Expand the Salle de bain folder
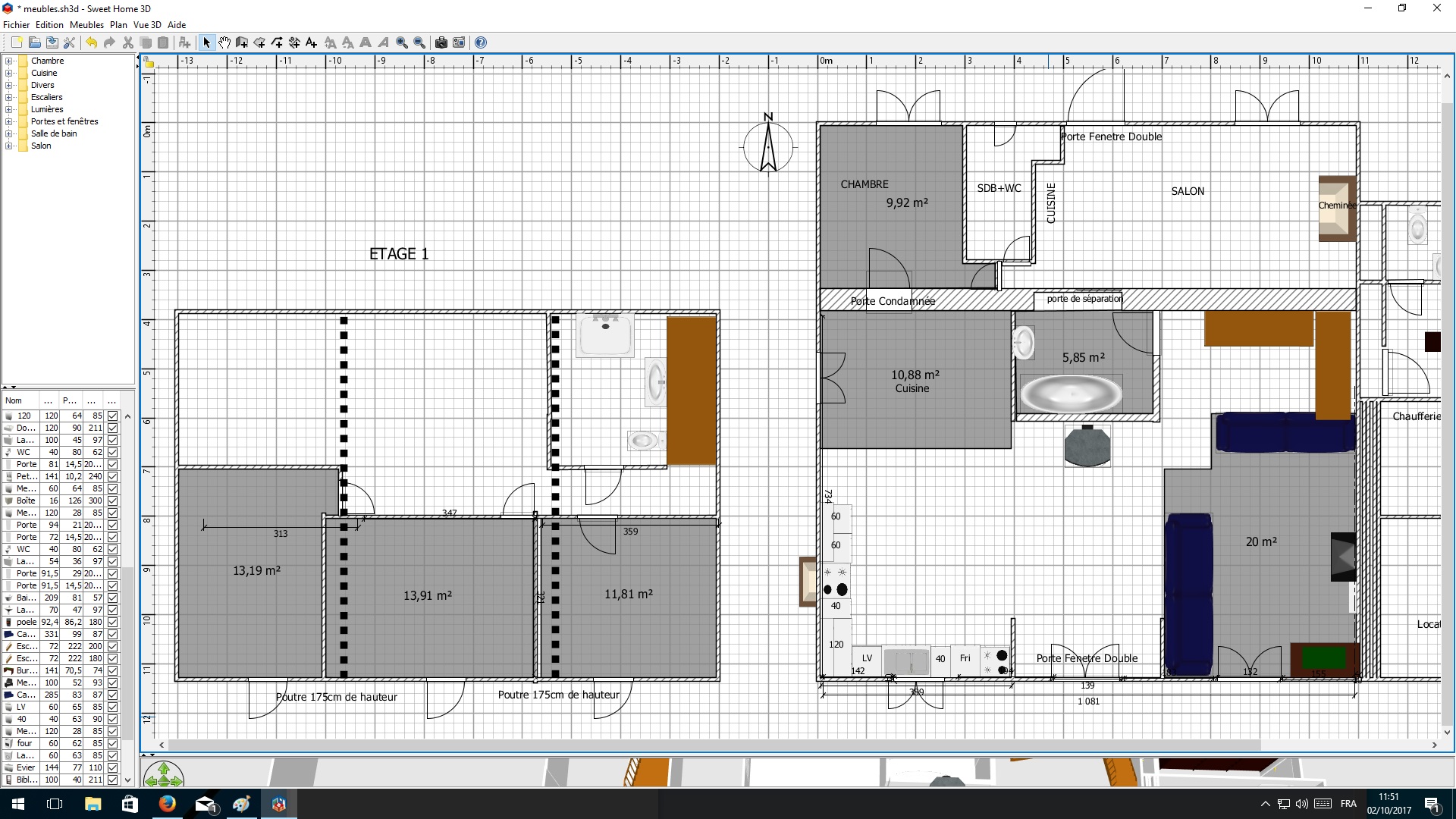The image size is (1456, 819). (x=9, y=133)
